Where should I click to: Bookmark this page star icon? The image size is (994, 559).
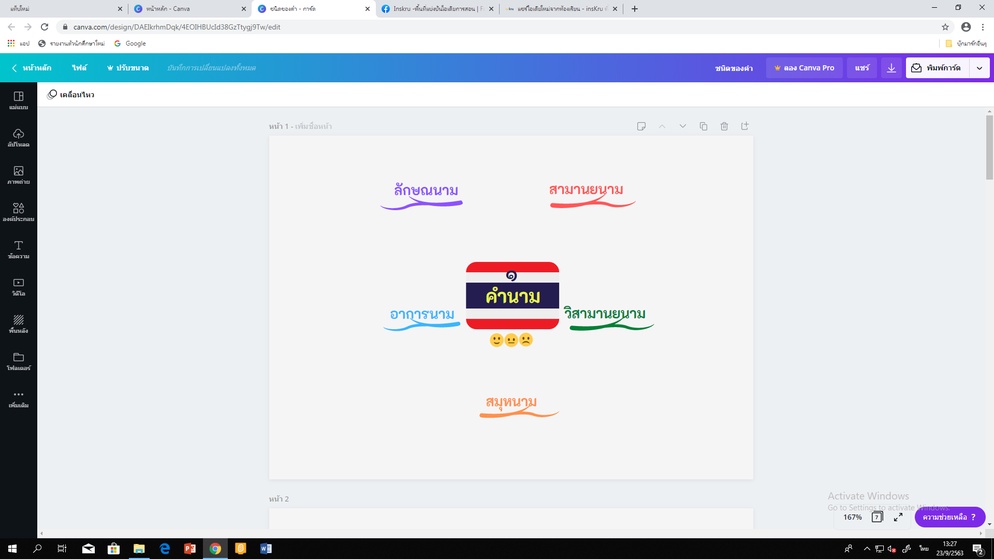945,27
